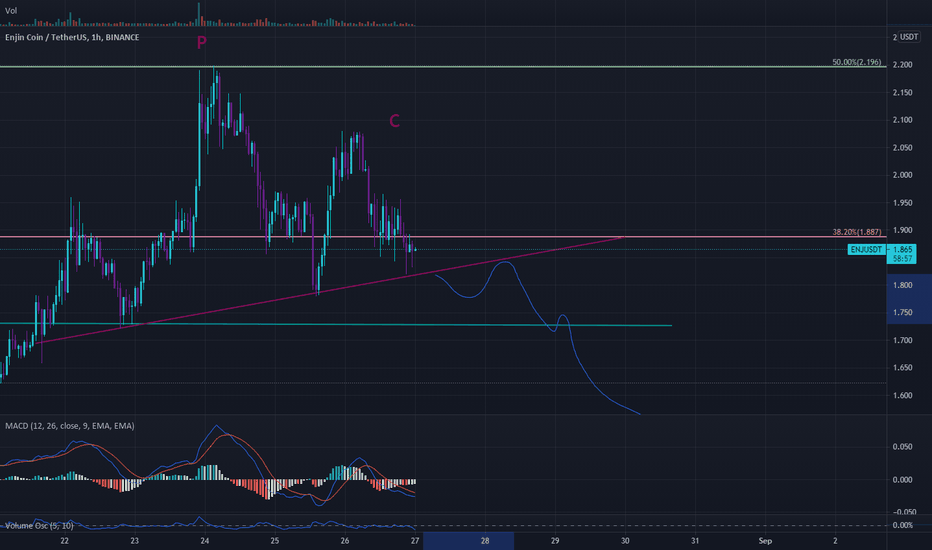This screenshot has width=932, height=550.
Task: Click 1.800 on the price axis
Action: point(902,285)
